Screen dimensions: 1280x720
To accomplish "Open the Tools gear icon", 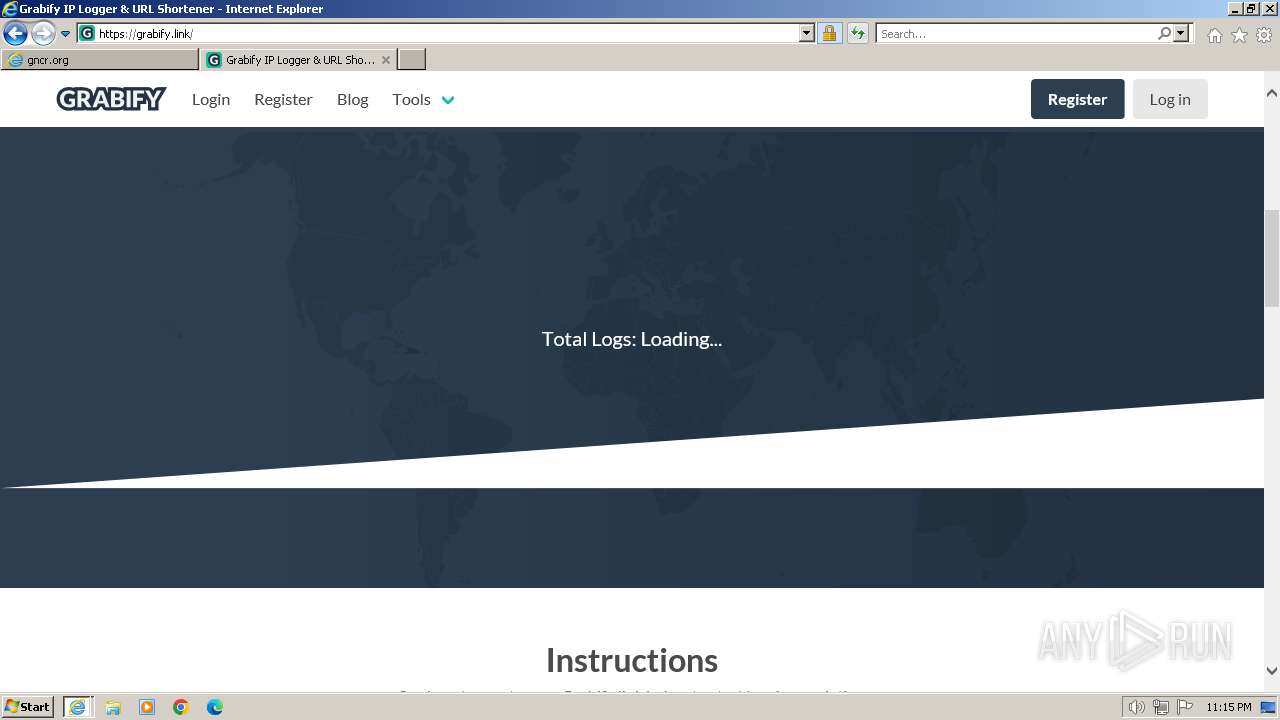I will coord(1264,35).
